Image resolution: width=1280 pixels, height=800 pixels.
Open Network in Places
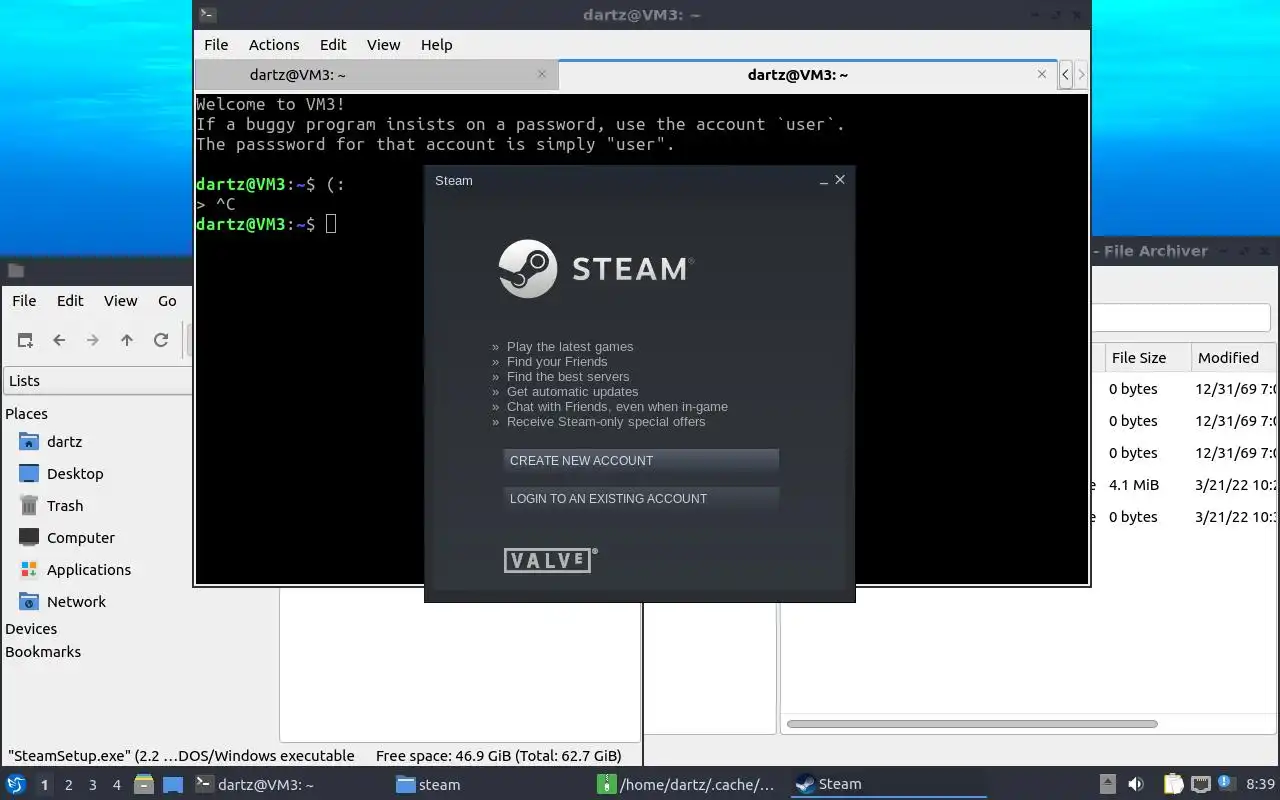pyautogui.click(x=76, y=602)
